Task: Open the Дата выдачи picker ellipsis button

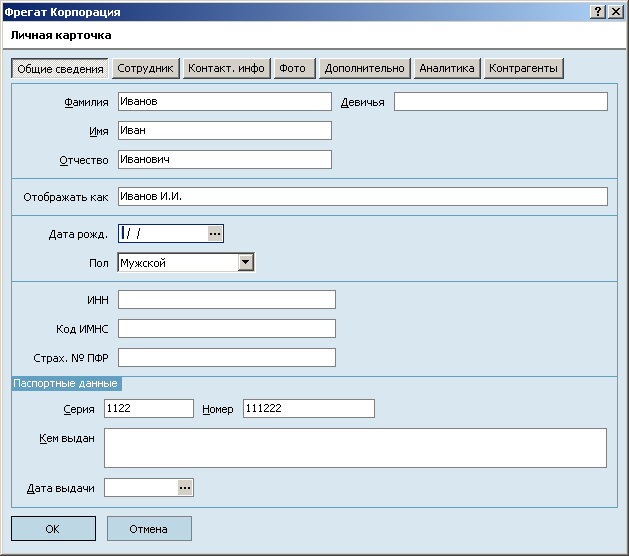Action: point(185,488)
